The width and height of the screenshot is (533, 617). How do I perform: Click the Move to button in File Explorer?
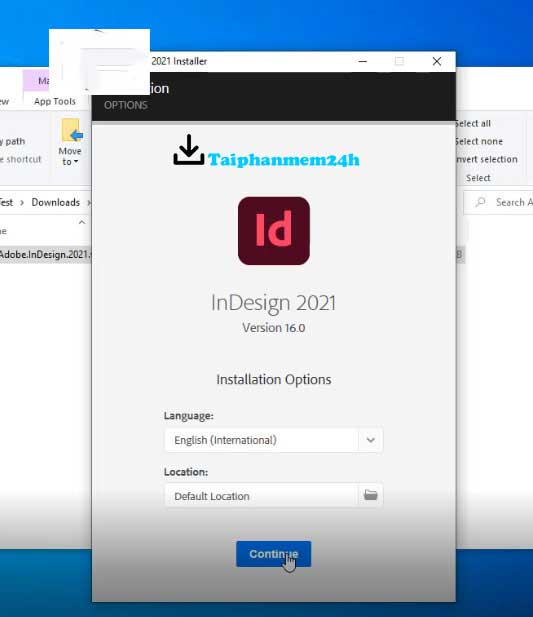[70, 143]
